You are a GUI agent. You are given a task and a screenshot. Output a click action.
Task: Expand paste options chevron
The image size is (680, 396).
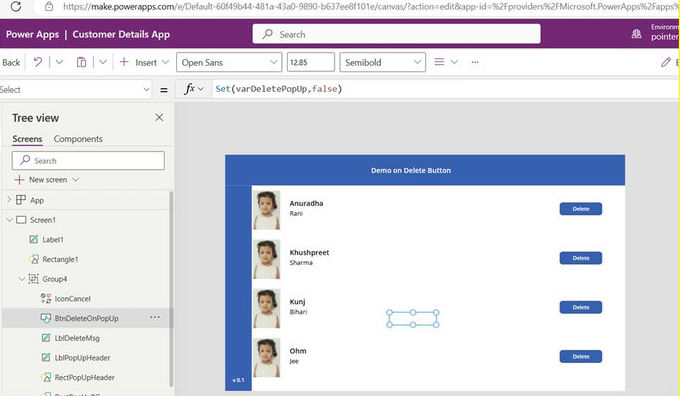103,62
